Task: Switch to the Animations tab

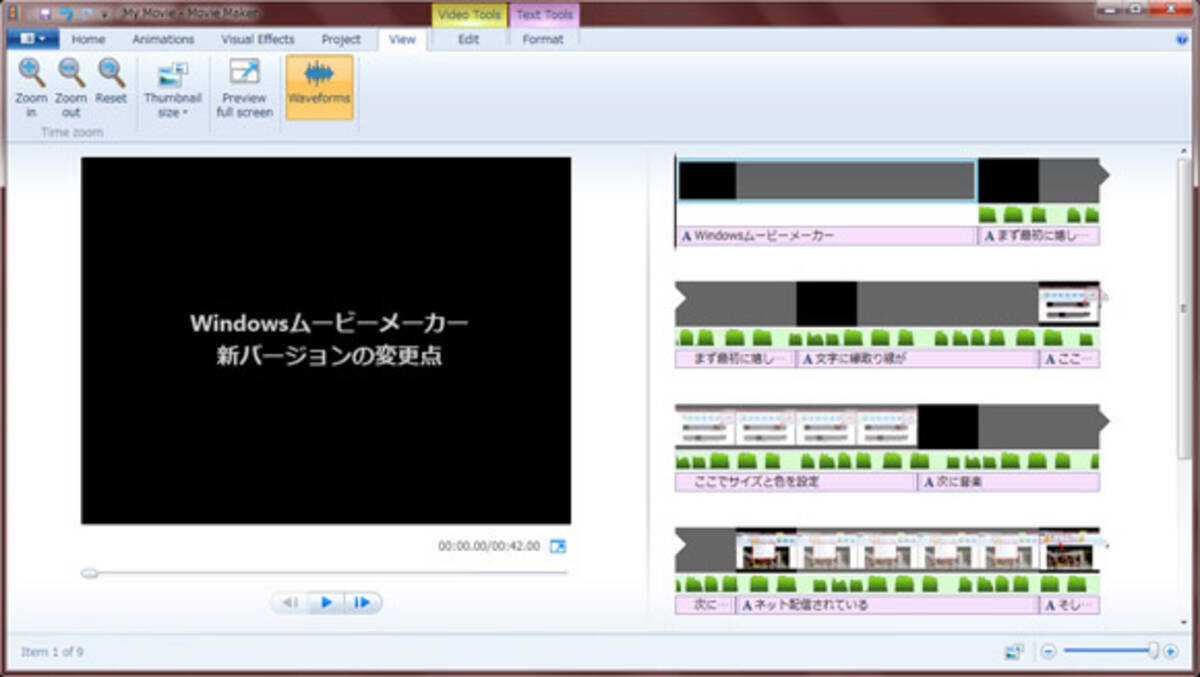Action: pyautogui.click(x=163, y=40)
